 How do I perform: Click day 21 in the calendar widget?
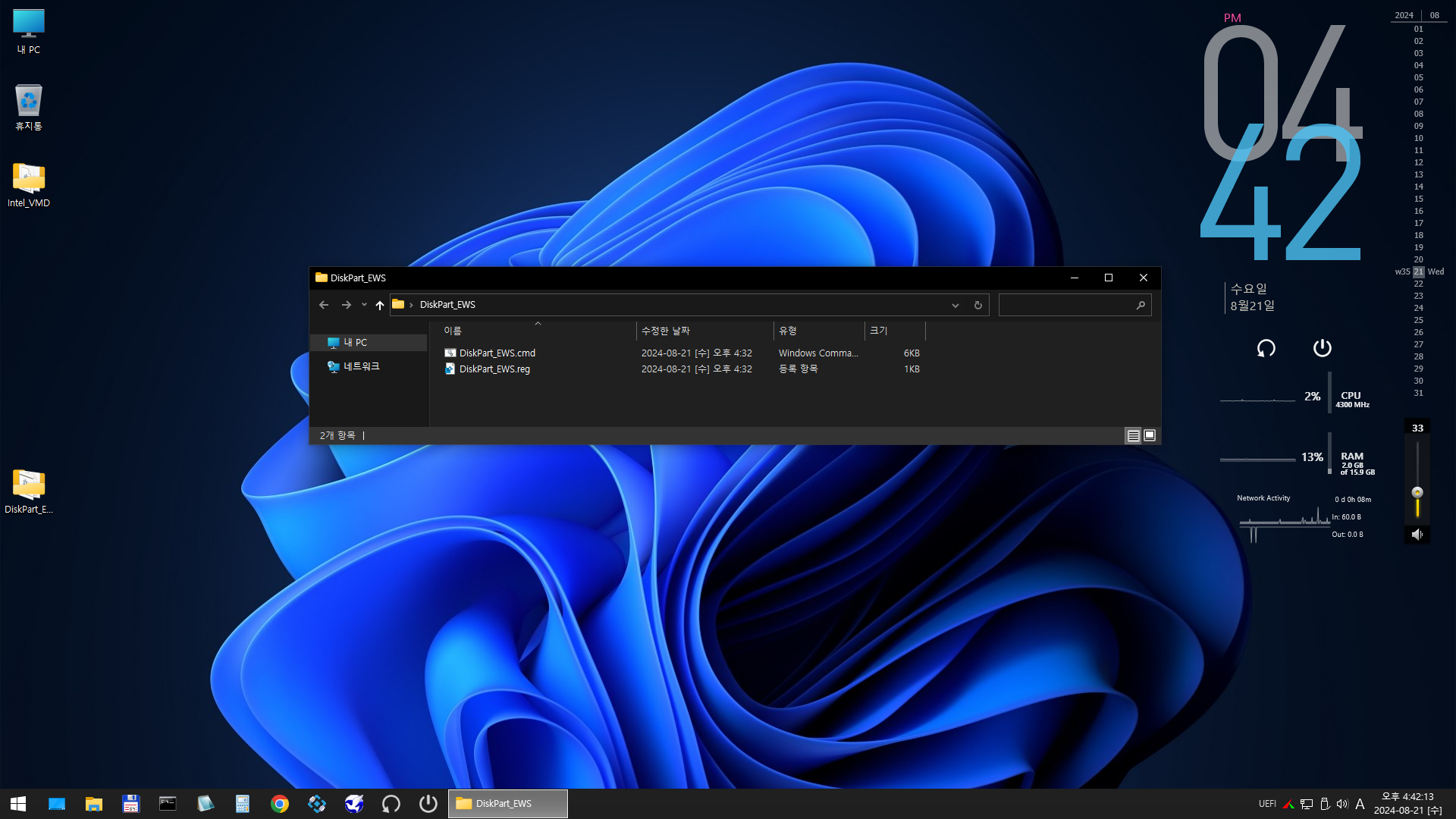[x=1418, y=271]
